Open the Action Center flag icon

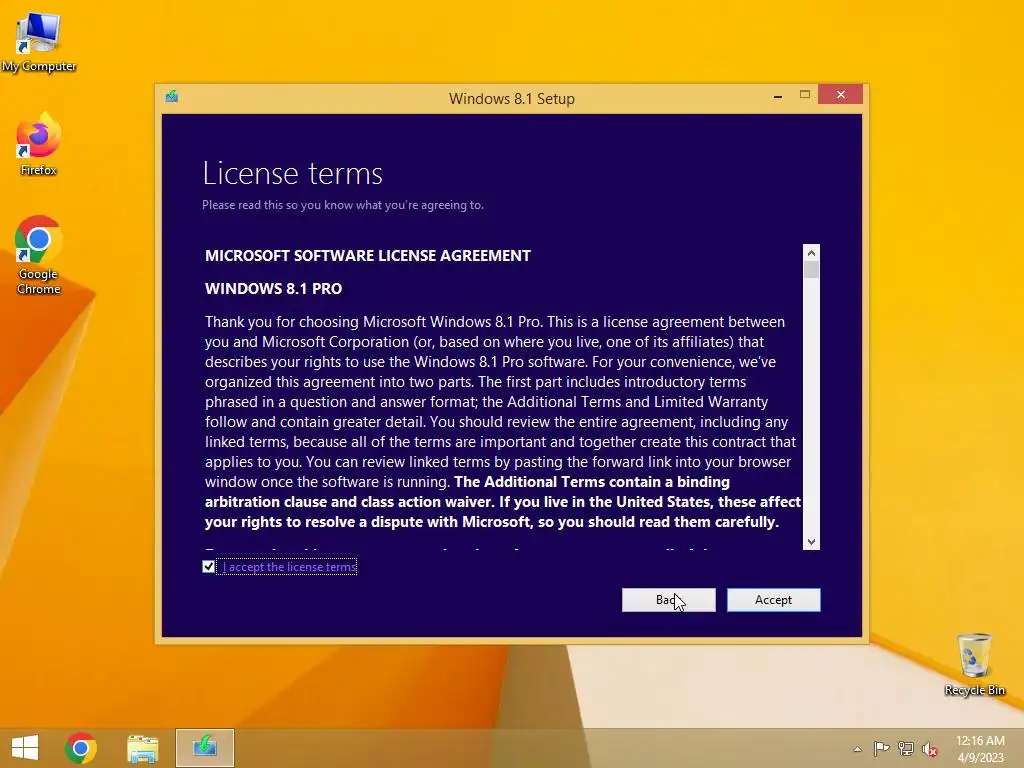pyautogui.click(x=881, y=749)
